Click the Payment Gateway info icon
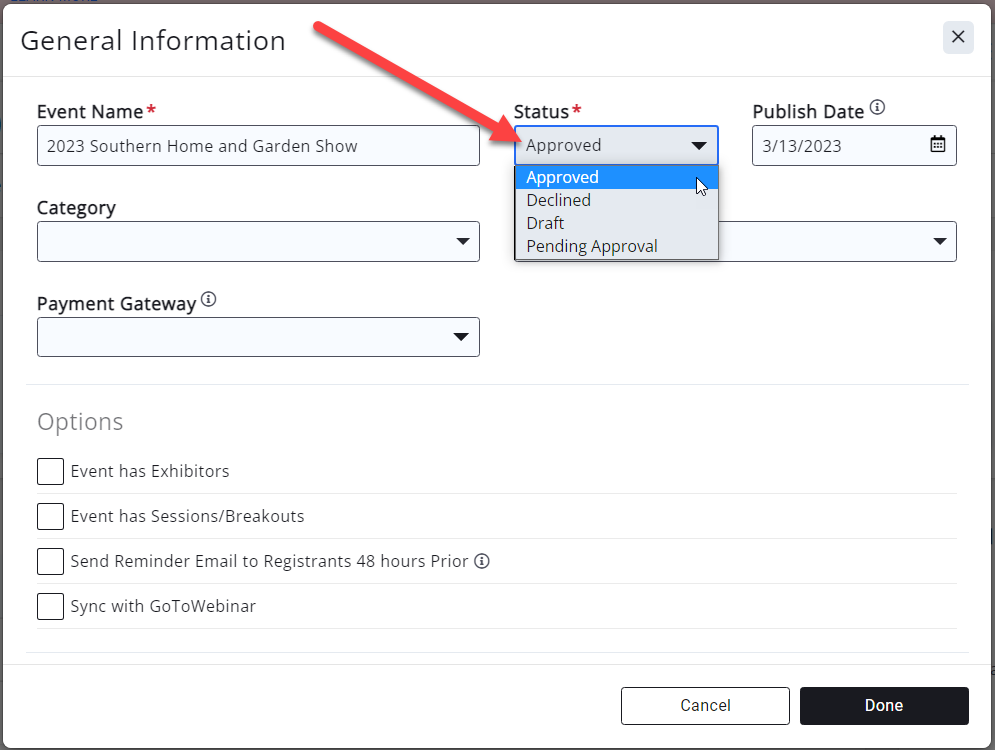Viewport: 995px width, 750px height. 208,299
